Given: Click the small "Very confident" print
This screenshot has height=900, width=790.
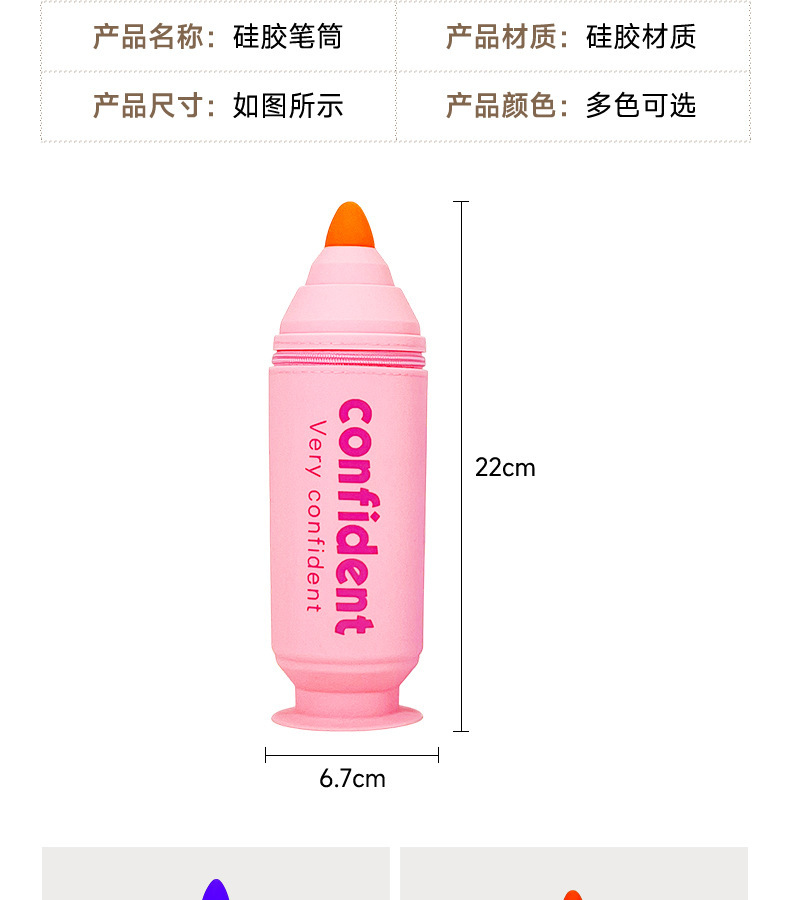Looking at the screenshot, I should [x=316, y=517].
